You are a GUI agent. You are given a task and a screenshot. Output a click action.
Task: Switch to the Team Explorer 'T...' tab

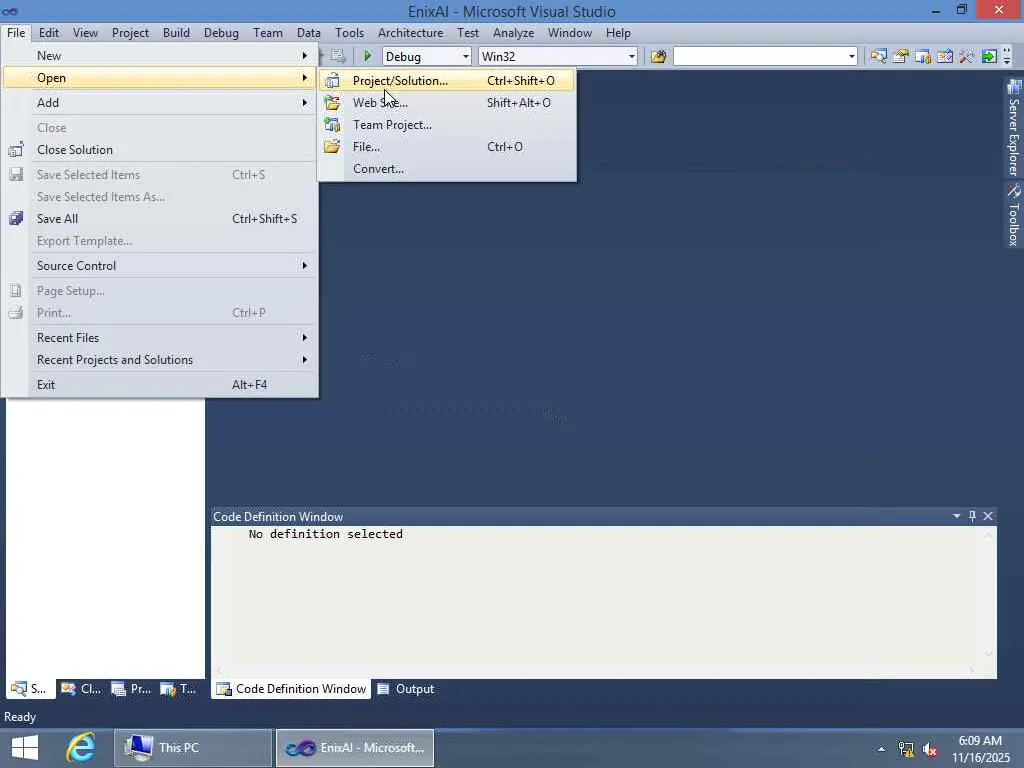click(x=178, y=689)
